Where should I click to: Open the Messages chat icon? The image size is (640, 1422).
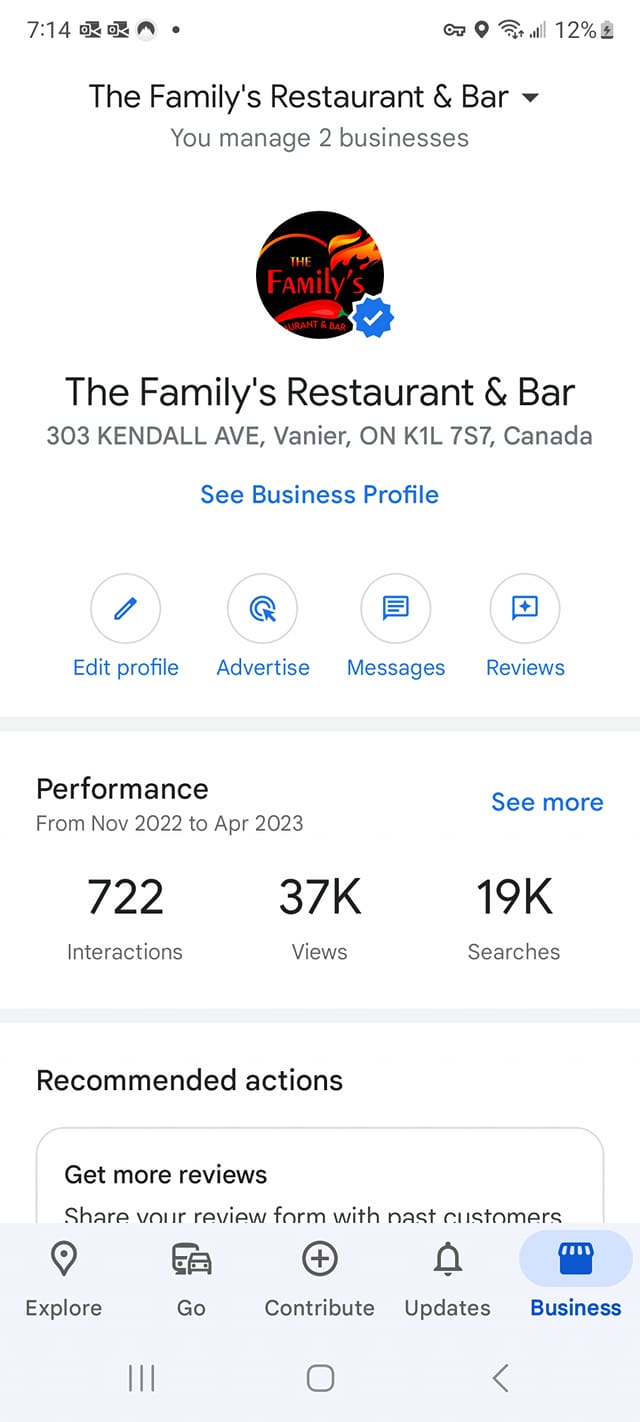pyautogui.click(x=396, y=607)
